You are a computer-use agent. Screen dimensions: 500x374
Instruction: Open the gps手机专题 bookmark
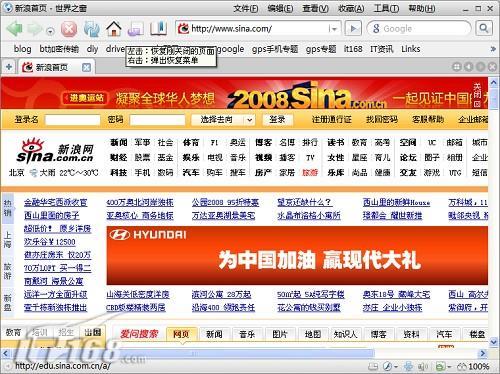tap(275, 49)
